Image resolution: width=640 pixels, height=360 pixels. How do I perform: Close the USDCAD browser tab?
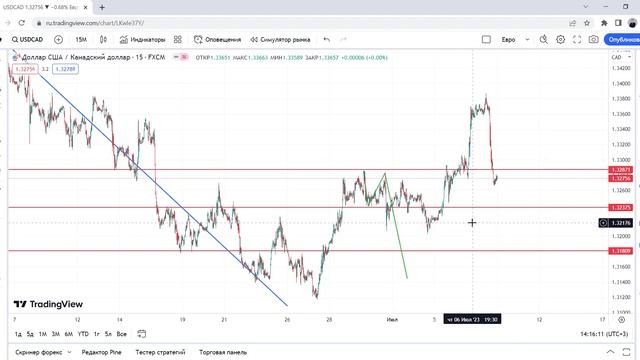tap(85, 7)
